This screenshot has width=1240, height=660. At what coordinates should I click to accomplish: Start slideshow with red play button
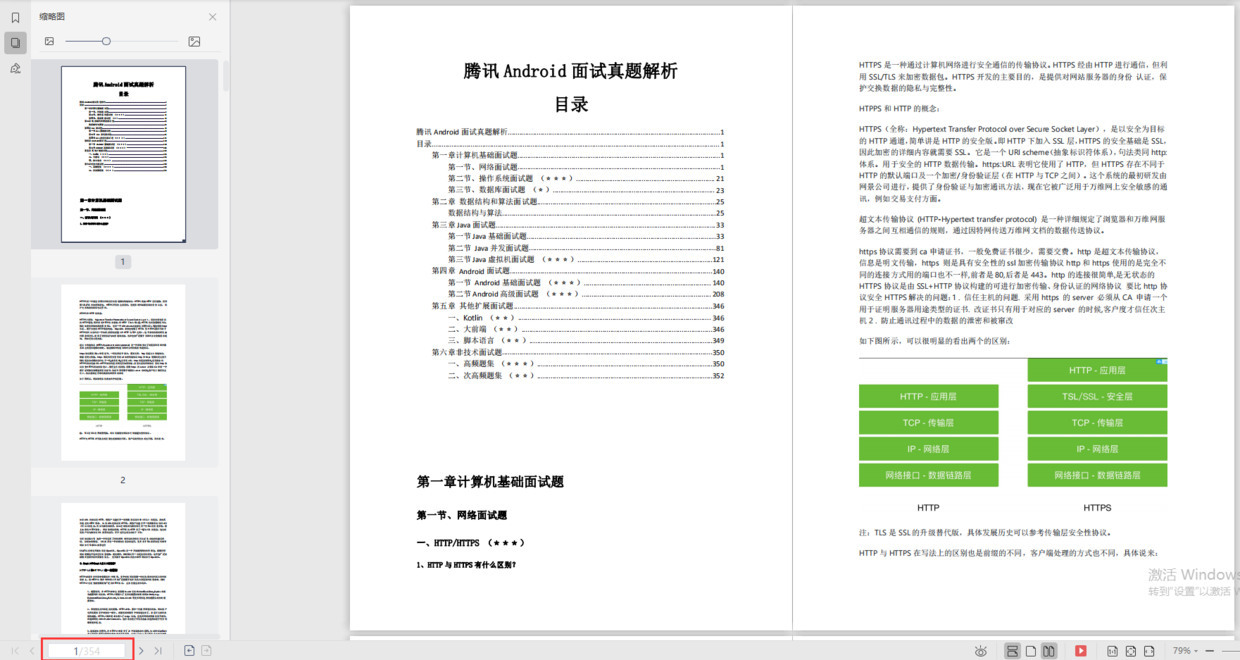(1081, 651)
